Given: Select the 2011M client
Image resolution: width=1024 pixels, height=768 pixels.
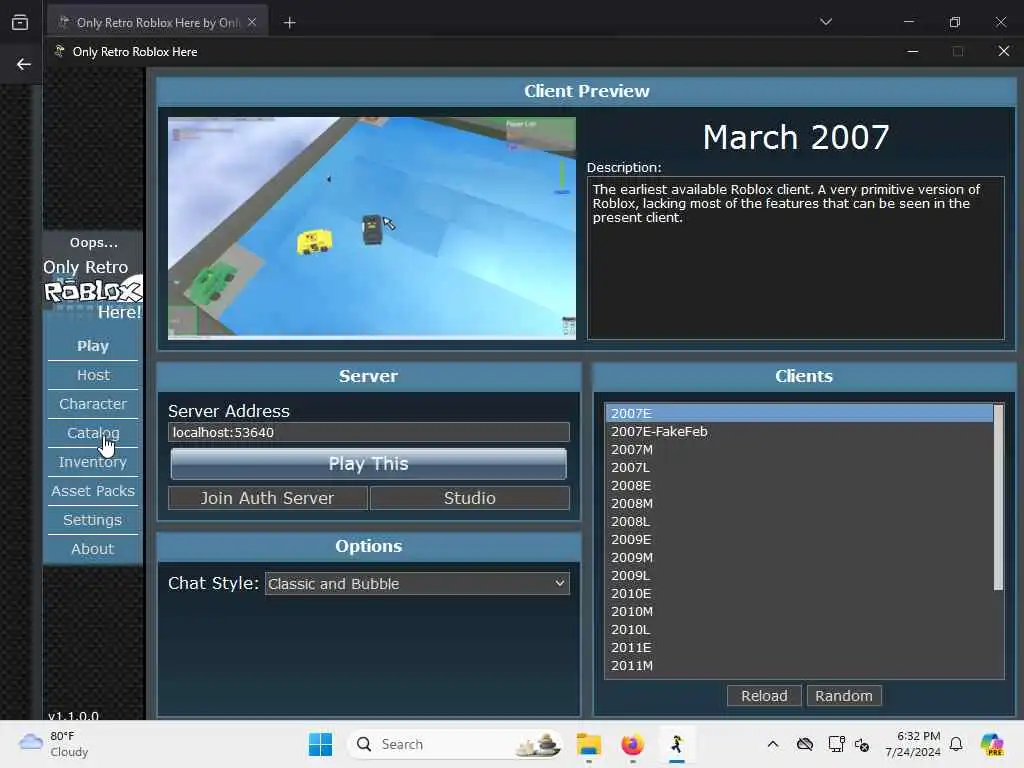Looking at the screenshot, I should pos(799,665).
